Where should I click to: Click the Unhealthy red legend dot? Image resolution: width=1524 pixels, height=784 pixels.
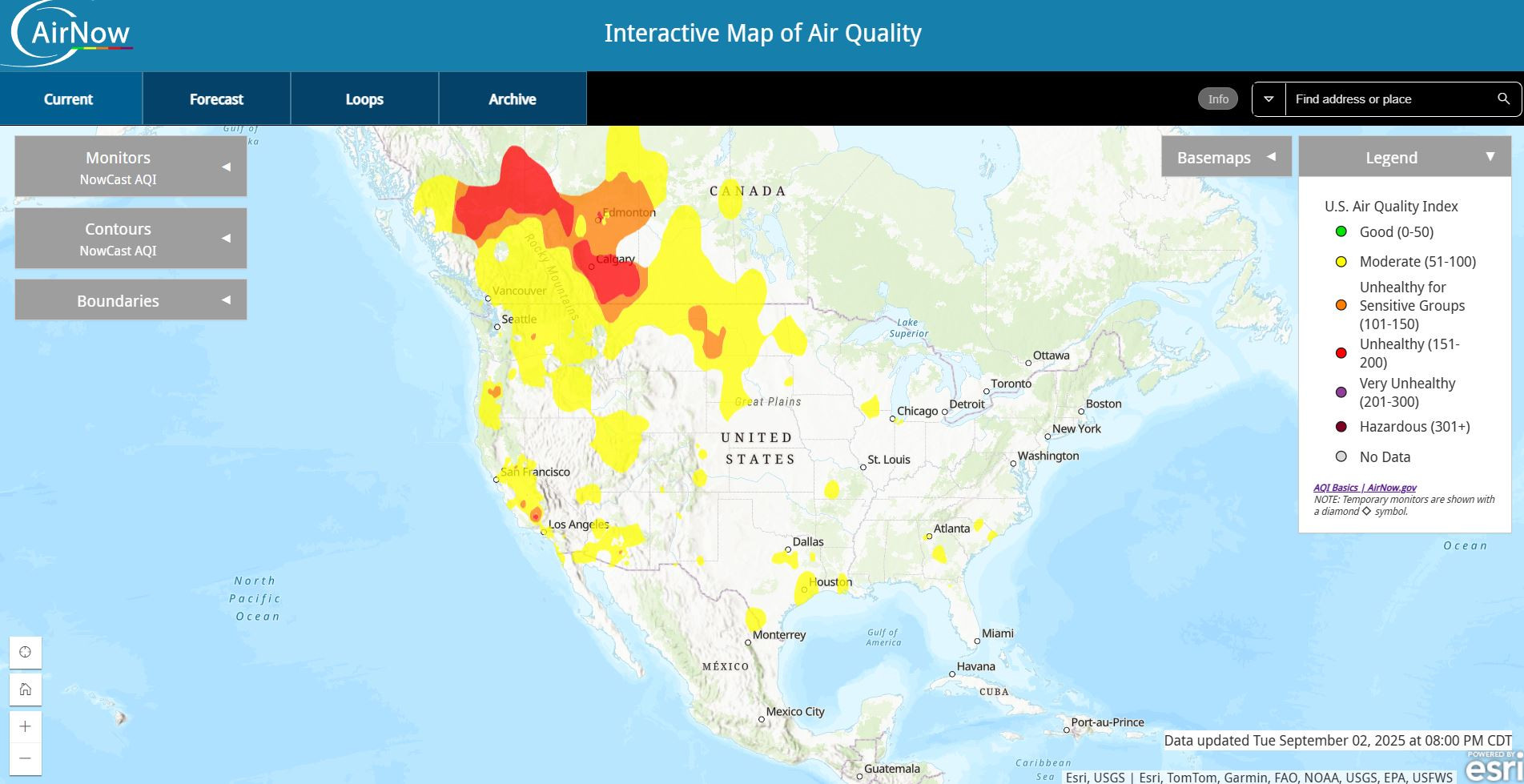(1341, 353)
